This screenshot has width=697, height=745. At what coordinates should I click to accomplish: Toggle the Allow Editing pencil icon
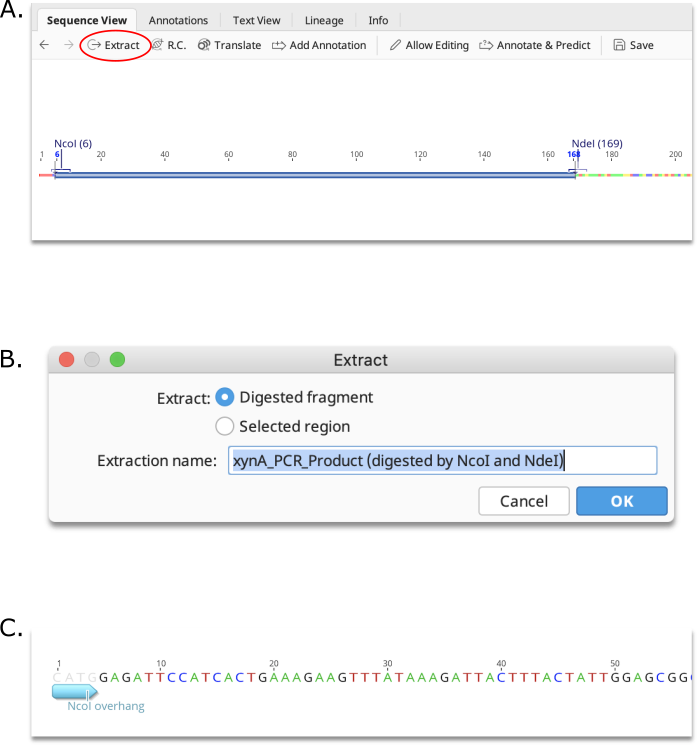coord(395,45)
